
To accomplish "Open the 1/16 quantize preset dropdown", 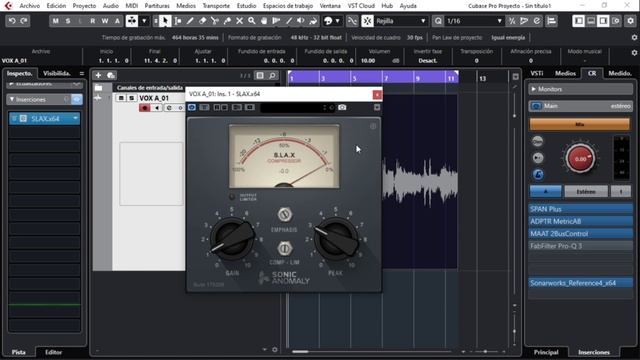I will pos(474,21).
